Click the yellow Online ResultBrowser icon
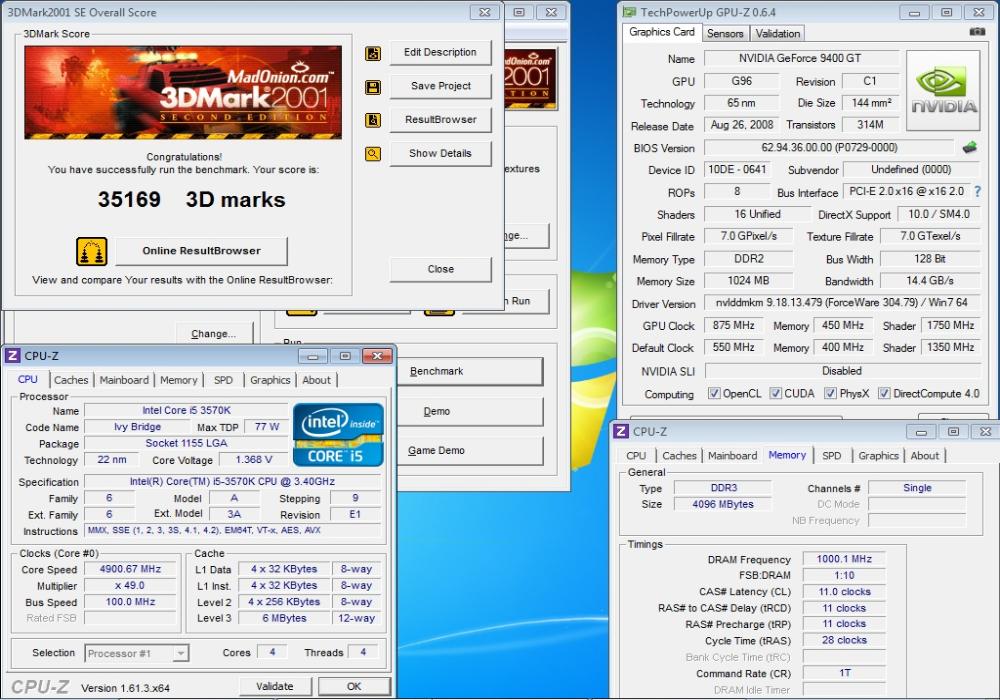The width and height of the screenshot is (1000, 700). [x=92, y=251]
